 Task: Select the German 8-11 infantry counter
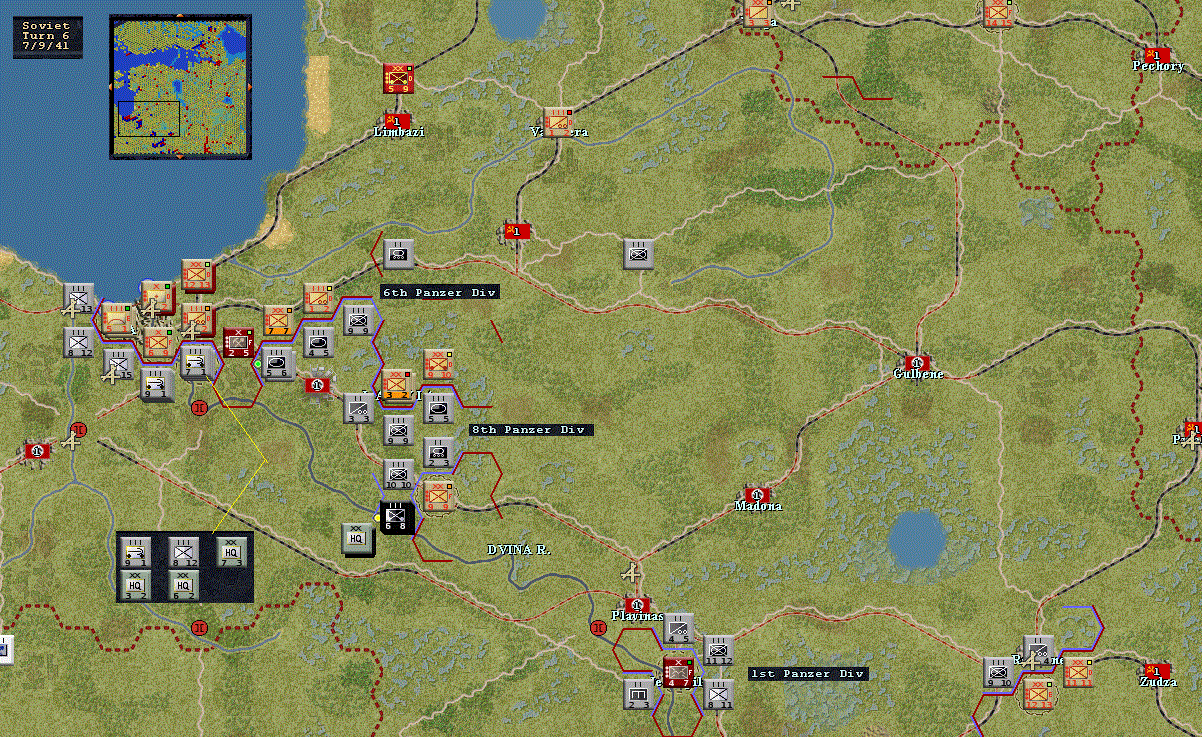[x=718, y=694]
